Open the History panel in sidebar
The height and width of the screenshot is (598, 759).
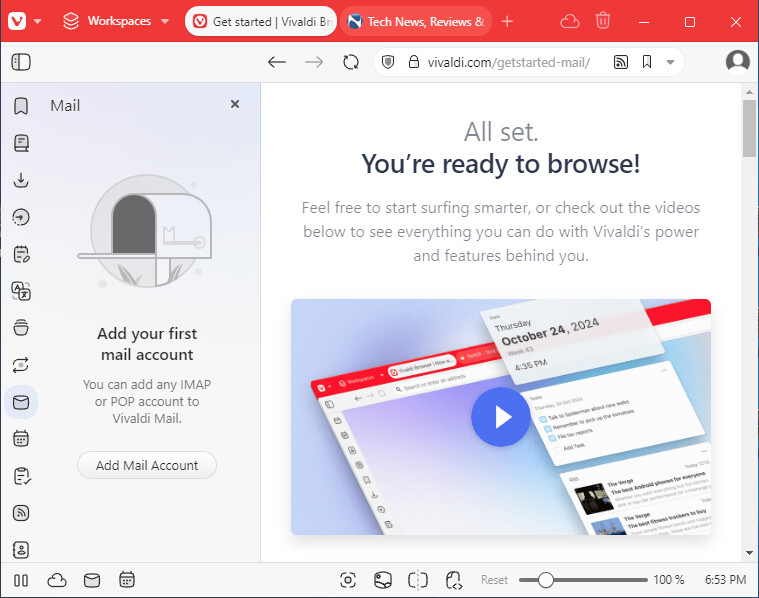pyautogui.click(x=21, y=217)
